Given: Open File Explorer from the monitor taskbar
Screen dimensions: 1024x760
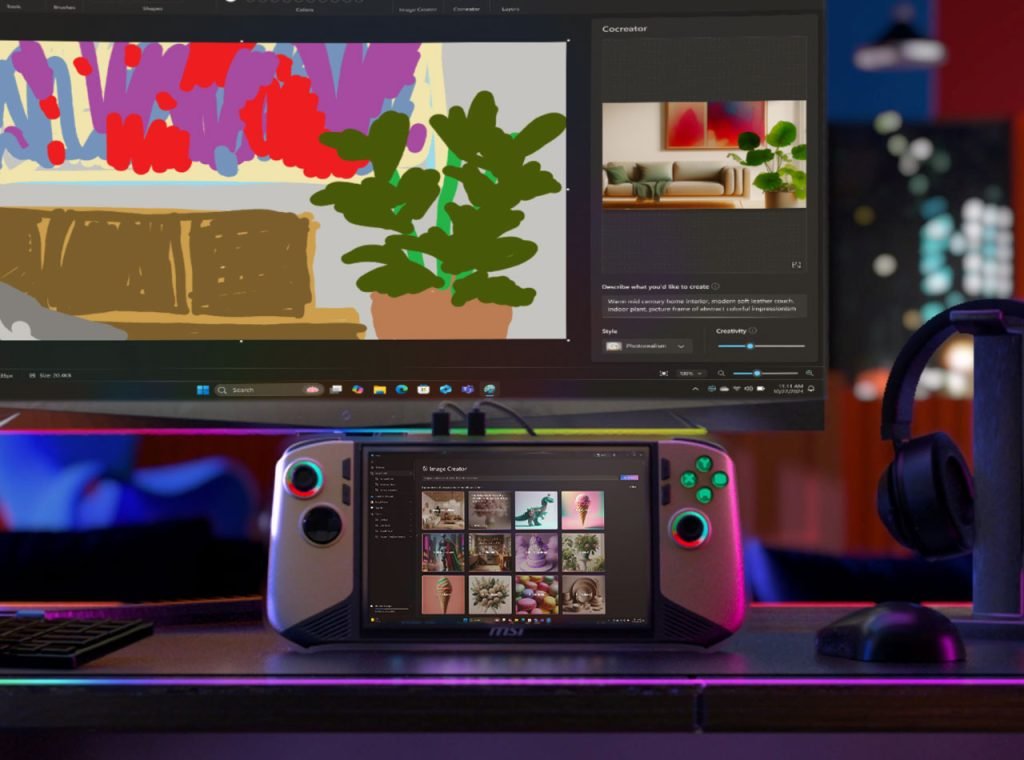Looking at the screenshot, I should click(x=379, y=390).
